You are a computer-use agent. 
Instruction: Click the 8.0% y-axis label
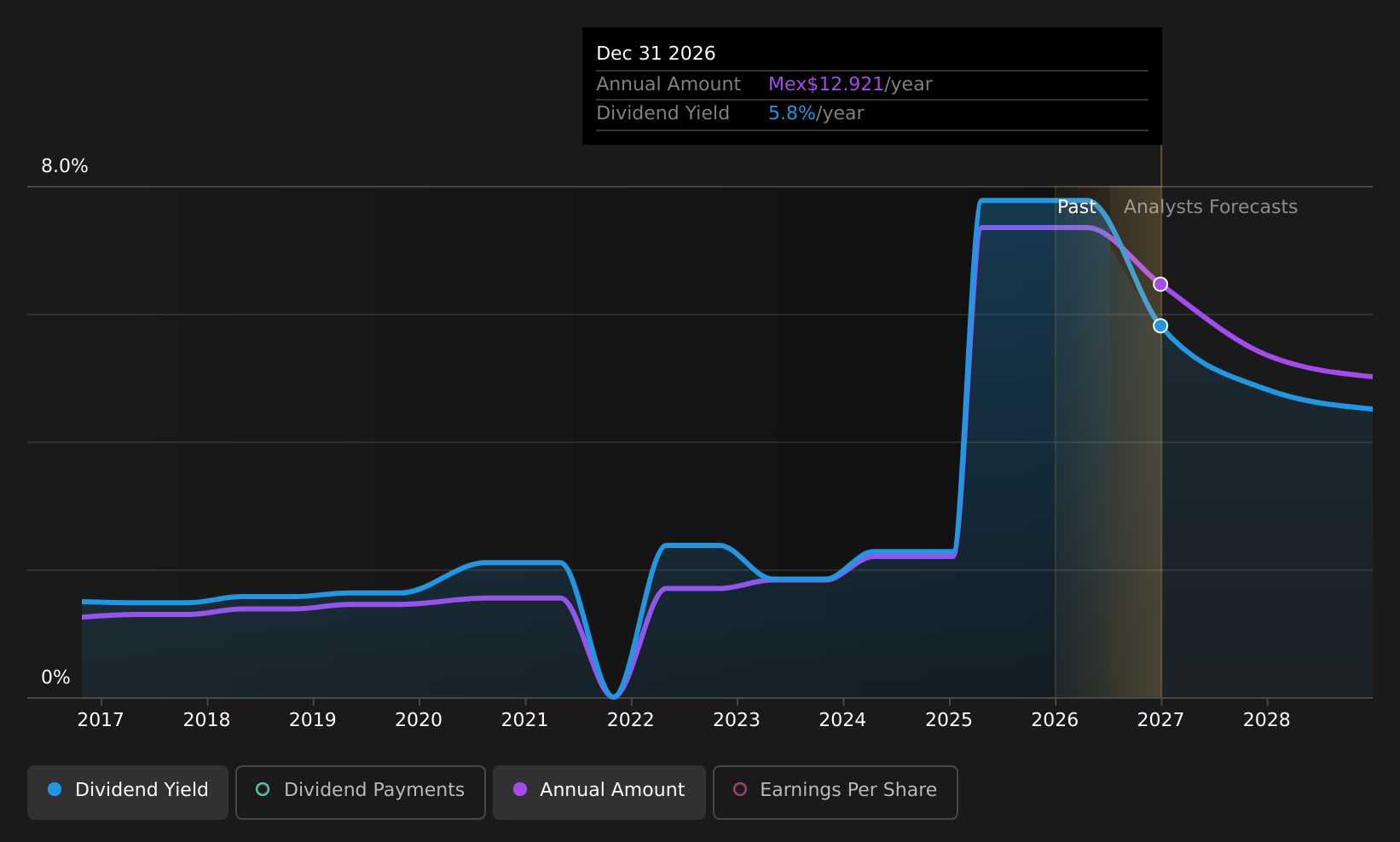[x=65, y=166]
